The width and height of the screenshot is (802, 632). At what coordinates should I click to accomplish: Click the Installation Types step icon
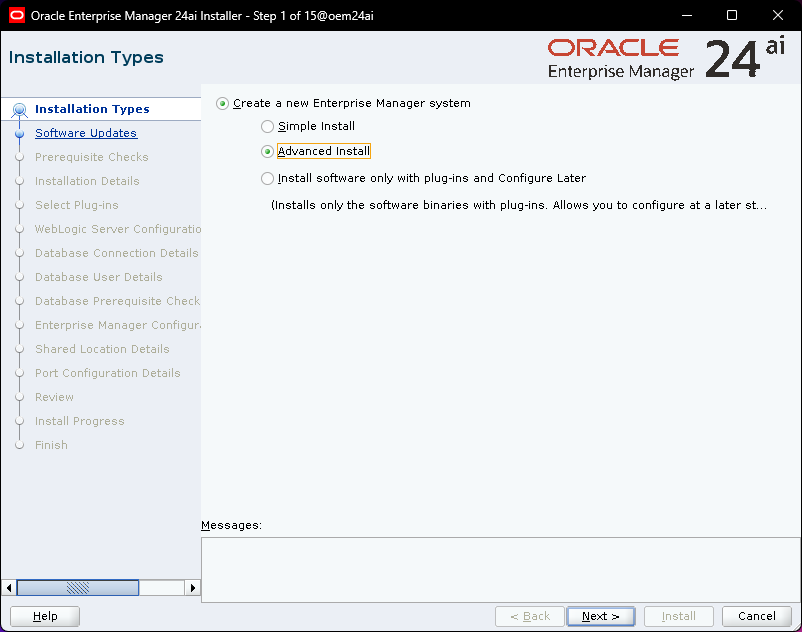pos(19,110)
